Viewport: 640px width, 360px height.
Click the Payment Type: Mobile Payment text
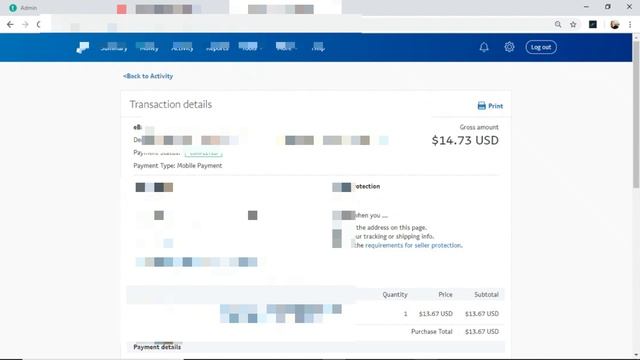178,166
